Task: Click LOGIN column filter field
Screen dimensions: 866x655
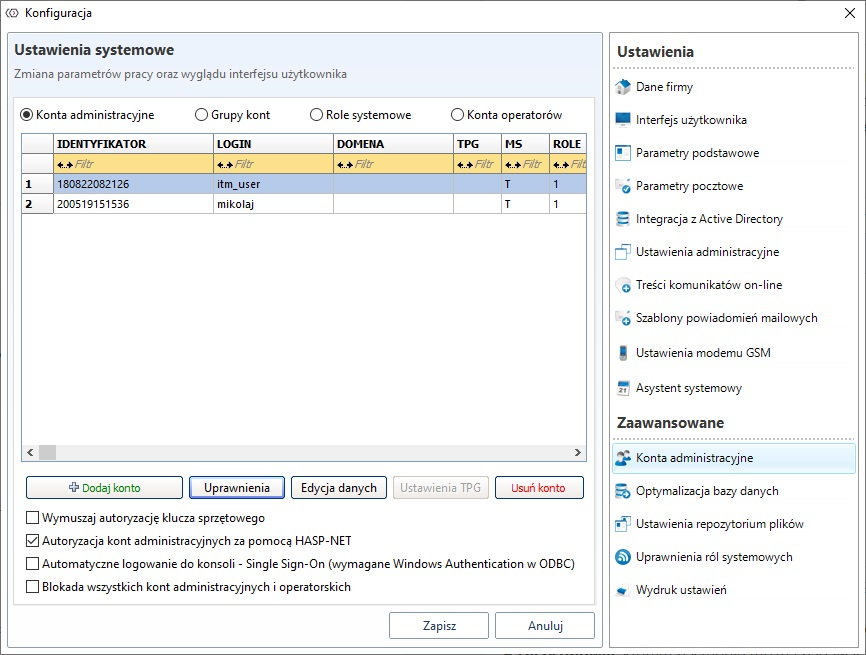Action: [273, 164]
